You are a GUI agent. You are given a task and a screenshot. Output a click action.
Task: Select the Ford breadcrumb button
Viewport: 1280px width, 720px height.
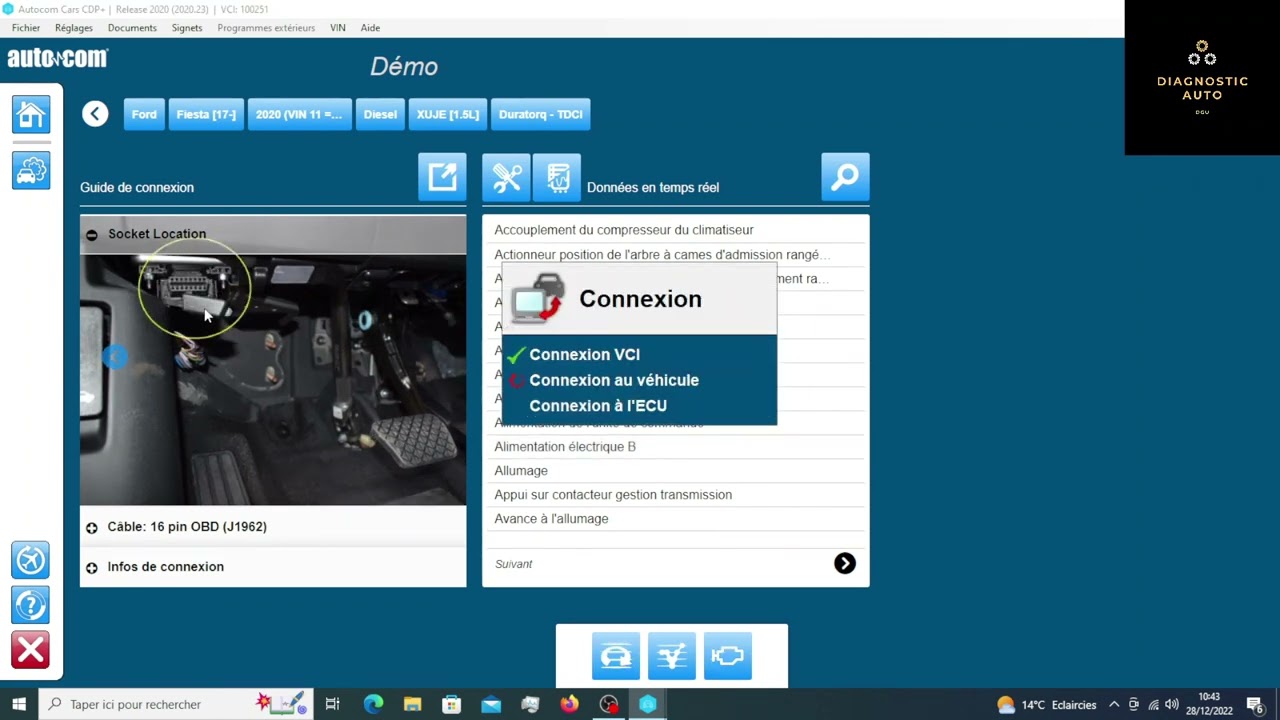click(x=144, y=114)
